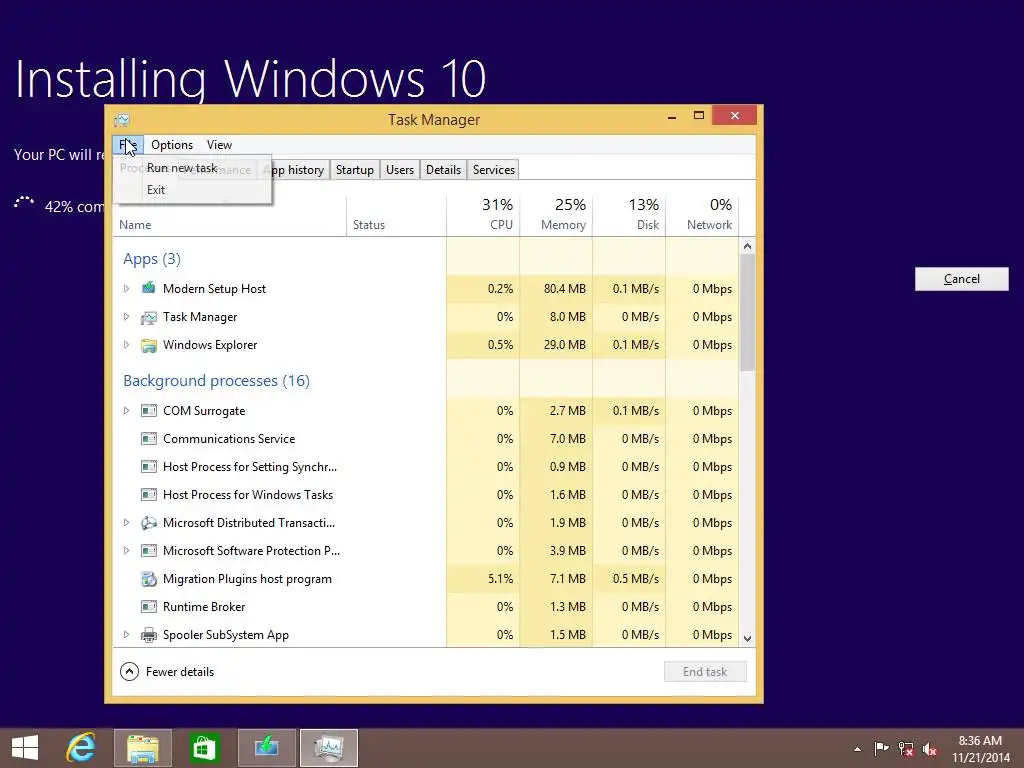The image size is (1024, 768).
Task: Click Spooler SubSystem App printer icon
Action: click(149, 635)
